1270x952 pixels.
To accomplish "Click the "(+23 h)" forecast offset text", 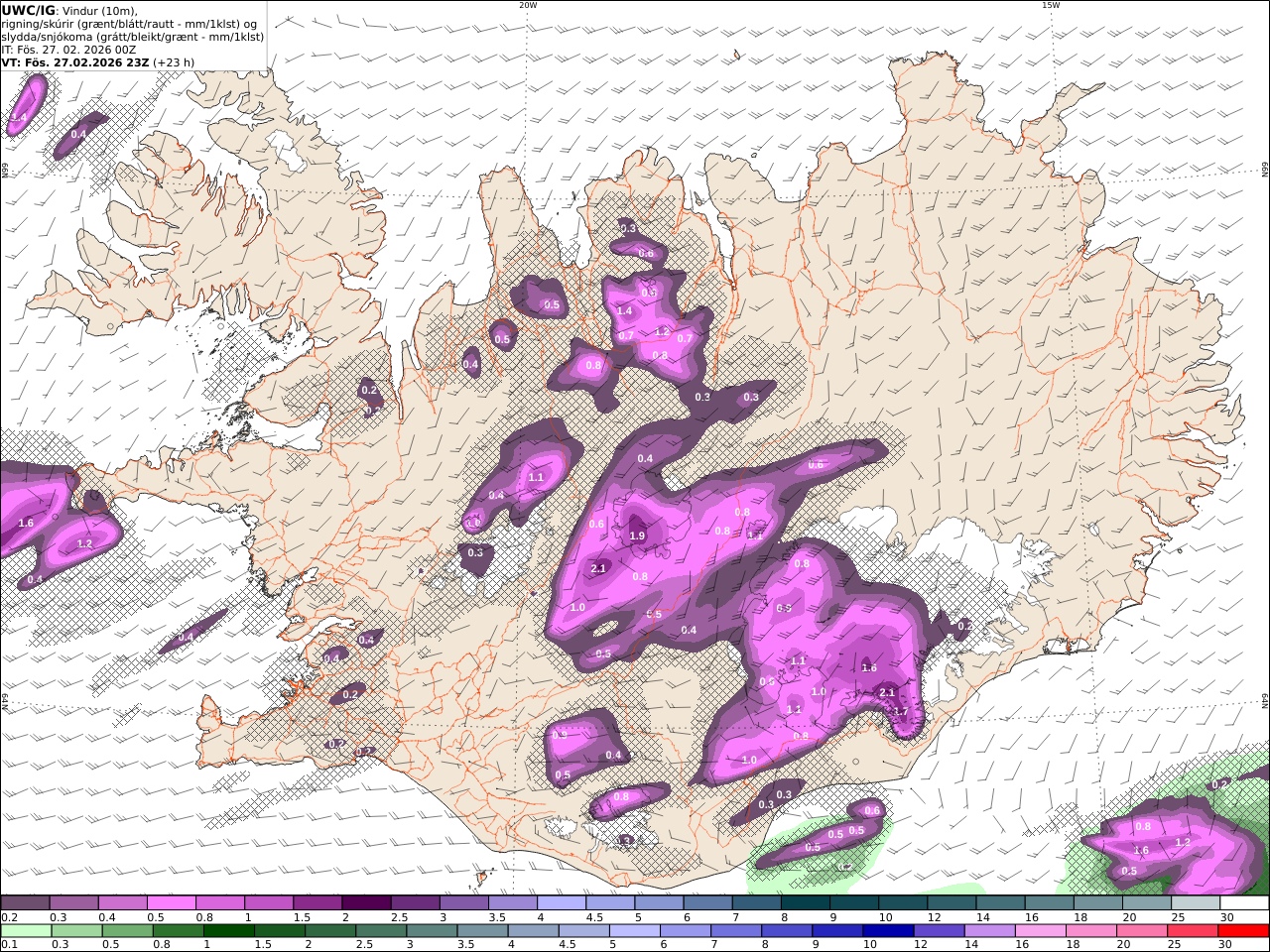I will pyautogui.click(x=174, y=61).
